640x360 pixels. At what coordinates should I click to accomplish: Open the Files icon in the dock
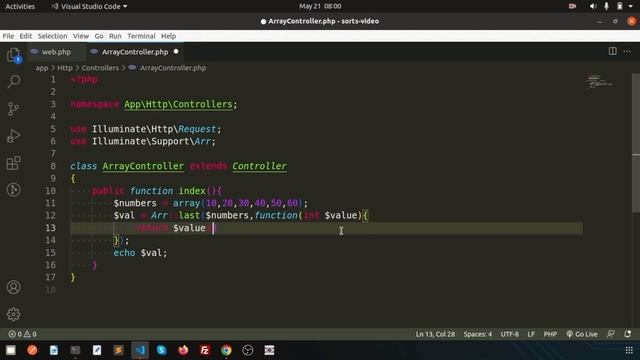click(11, 350)
